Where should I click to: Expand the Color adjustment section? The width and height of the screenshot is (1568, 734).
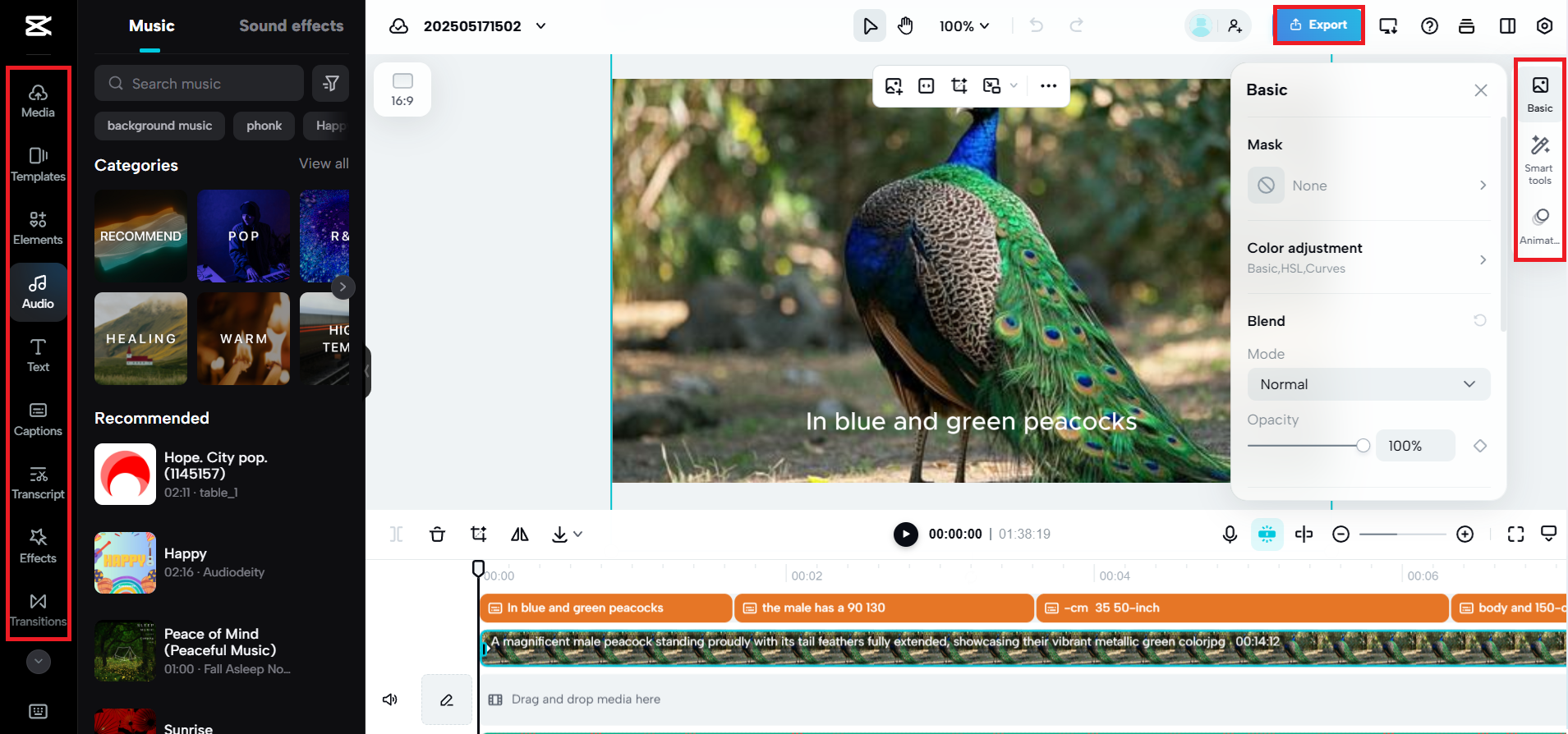1368,258
